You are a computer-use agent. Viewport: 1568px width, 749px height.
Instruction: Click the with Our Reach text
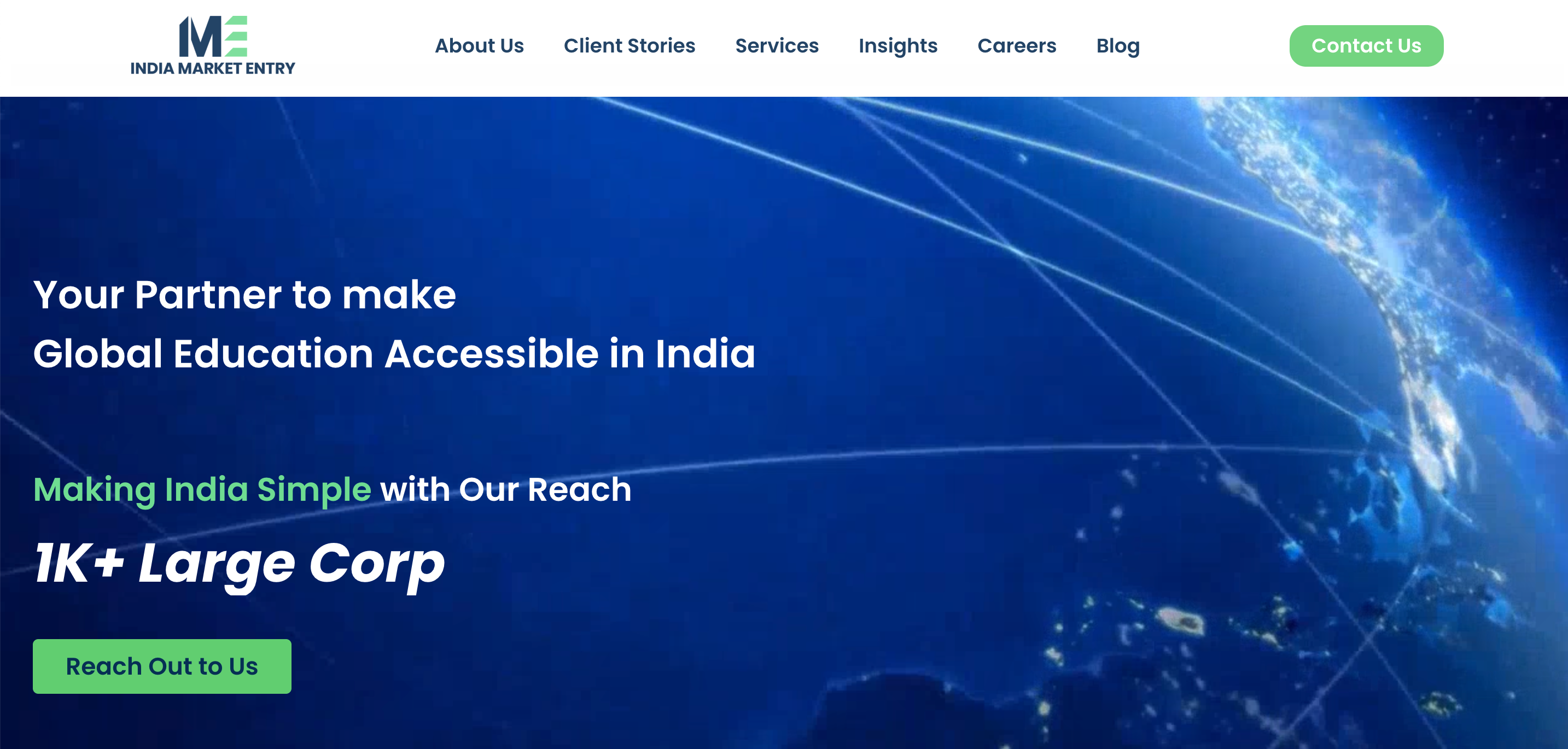click(x=506, y=490)
